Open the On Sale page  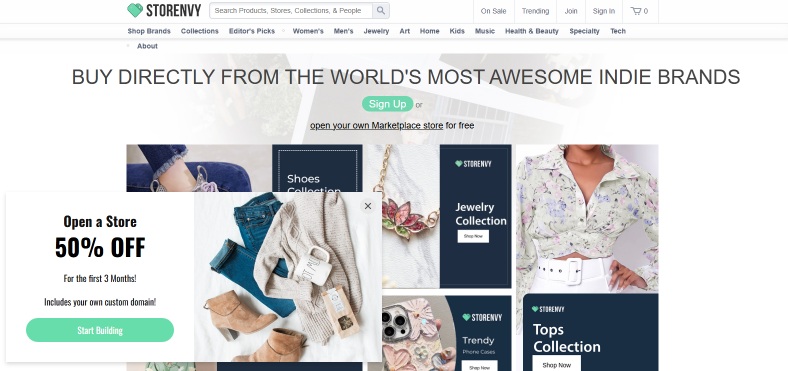click(493, 11)
